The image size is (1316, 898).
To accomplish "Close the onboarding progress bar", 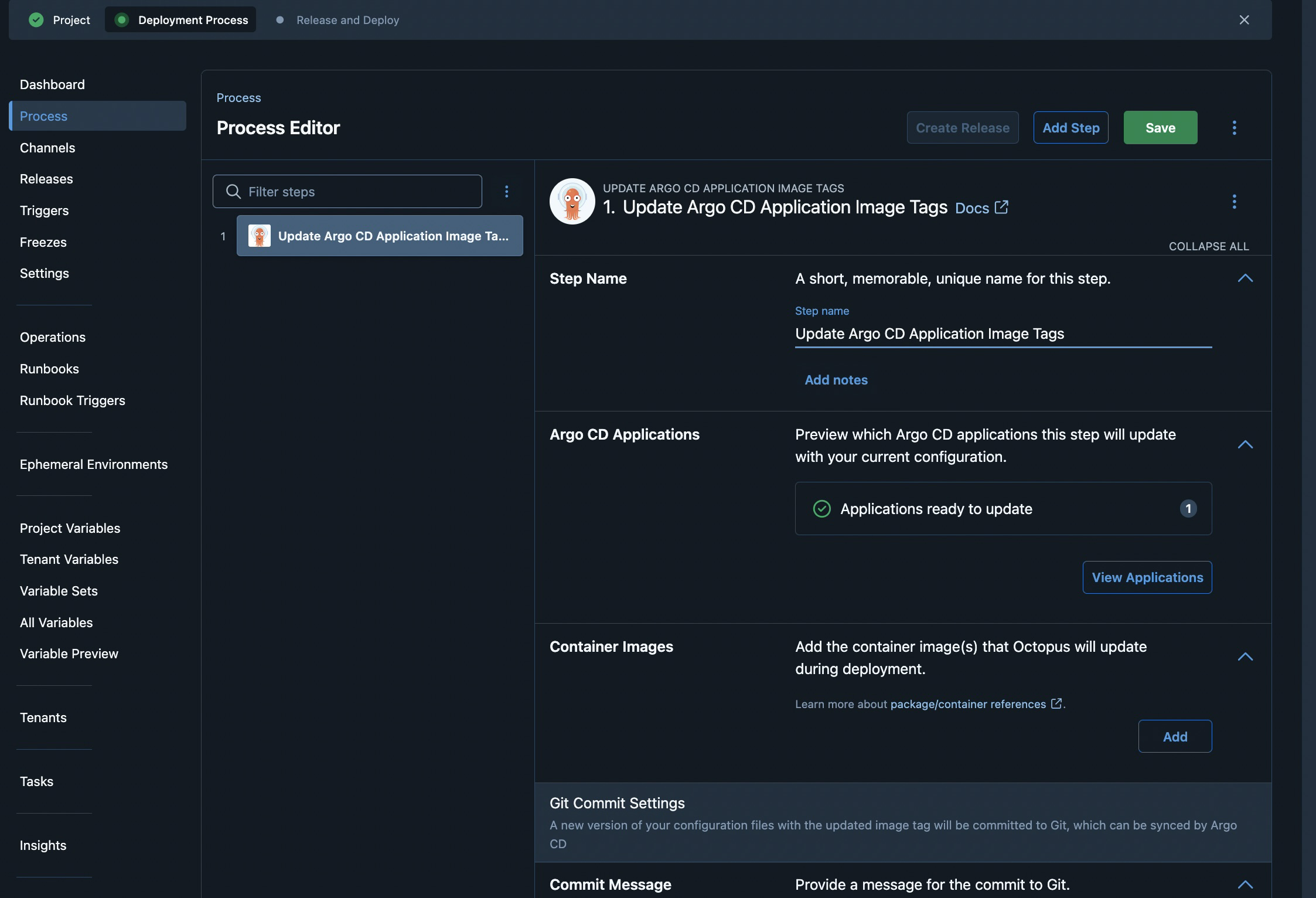I will (x=1245, y=20).
